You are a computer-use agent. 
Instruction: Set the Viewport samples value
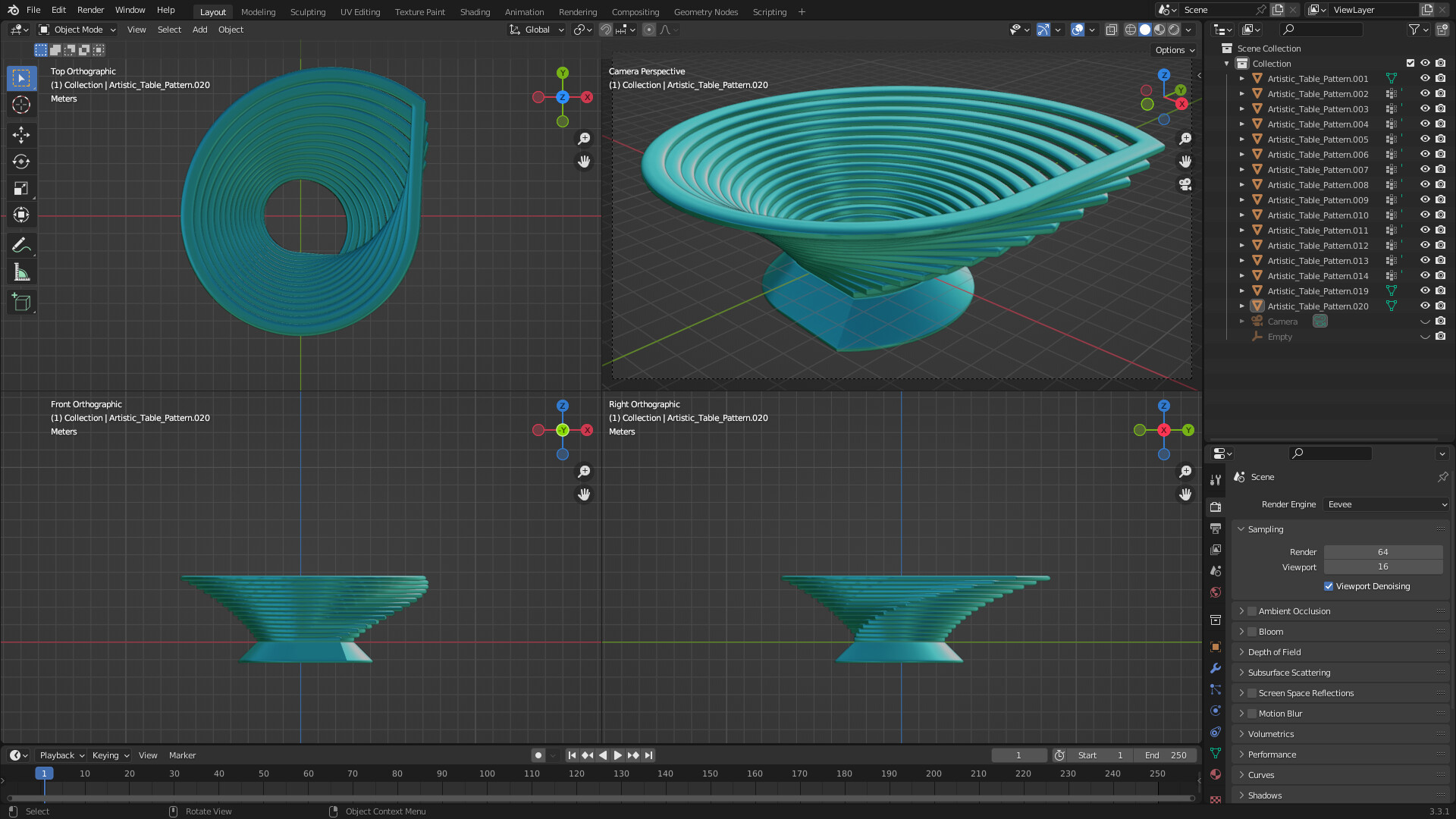tap(1383, 566)
